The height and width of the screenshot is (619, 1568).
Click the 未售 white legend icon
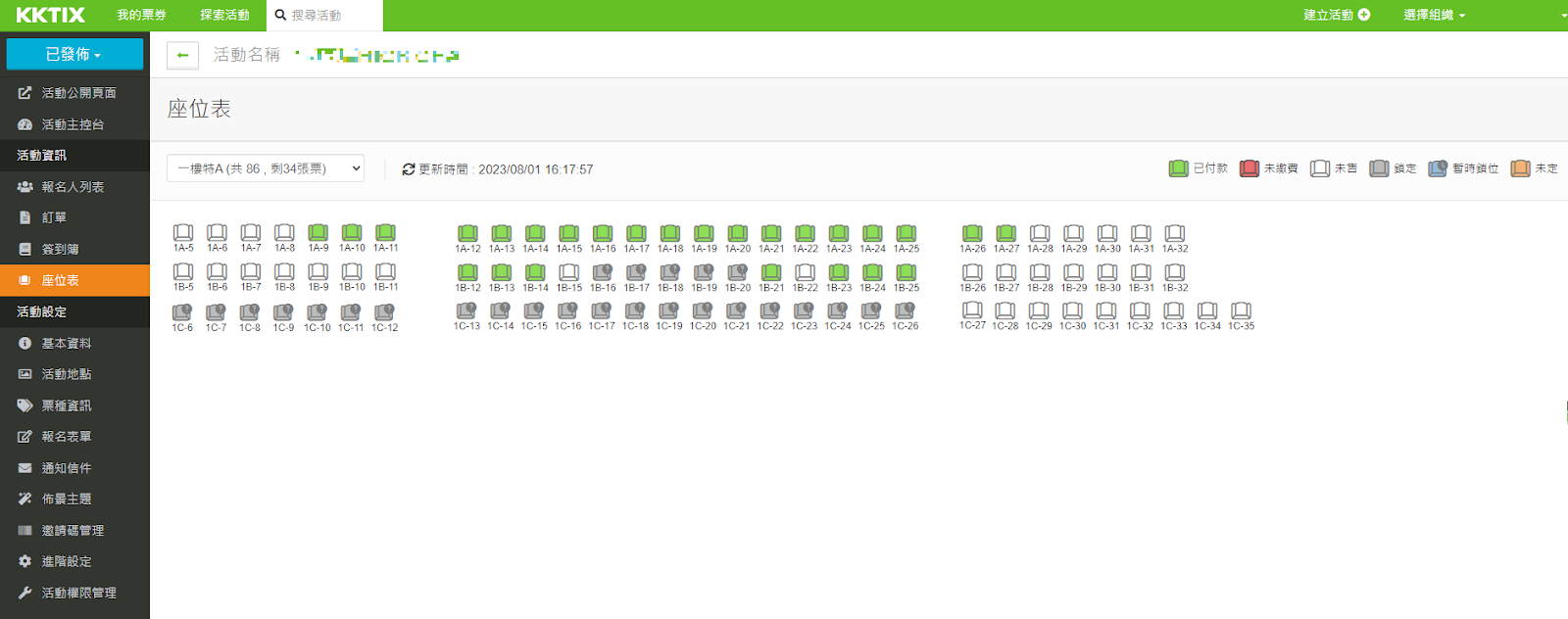pos(1320,168)
